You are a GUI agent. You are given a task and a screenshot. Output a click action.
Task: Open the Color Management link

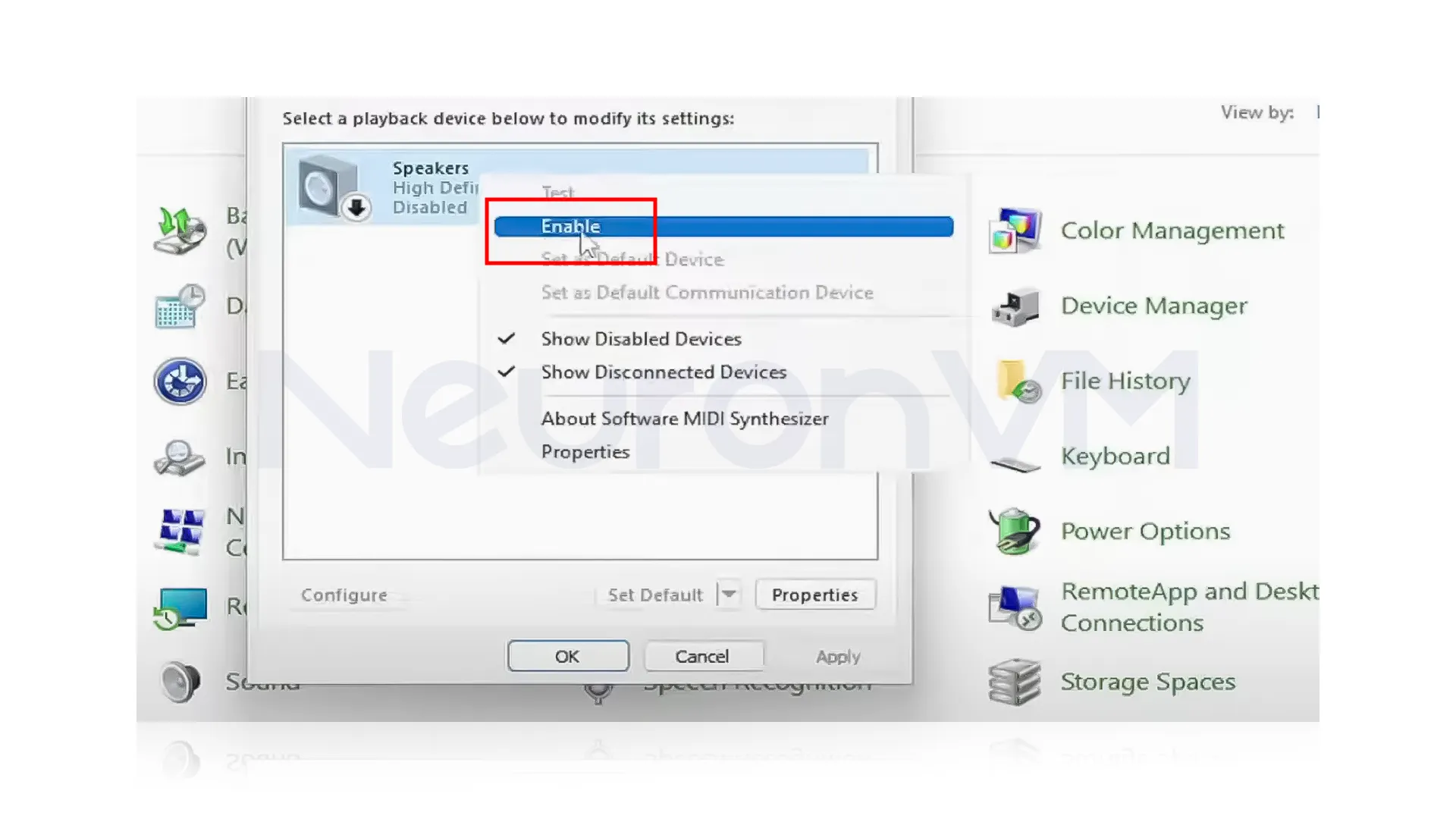(x=1172, y=231)
